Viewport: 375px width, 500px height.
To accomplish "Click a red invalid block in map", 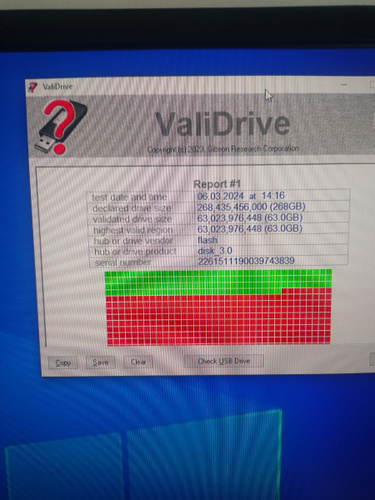I will [x=218, y=320].
